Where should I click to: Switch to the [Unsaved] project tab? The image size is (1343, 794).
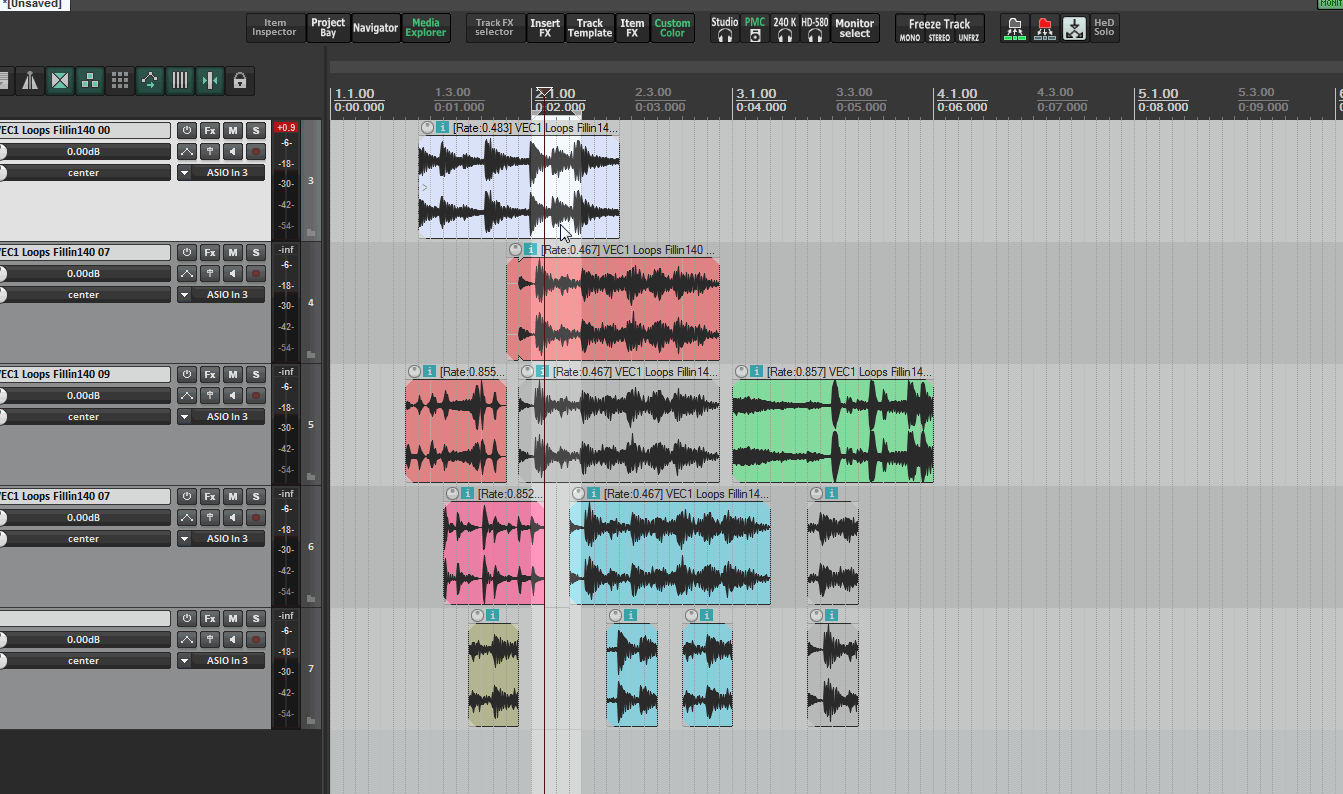33,5
